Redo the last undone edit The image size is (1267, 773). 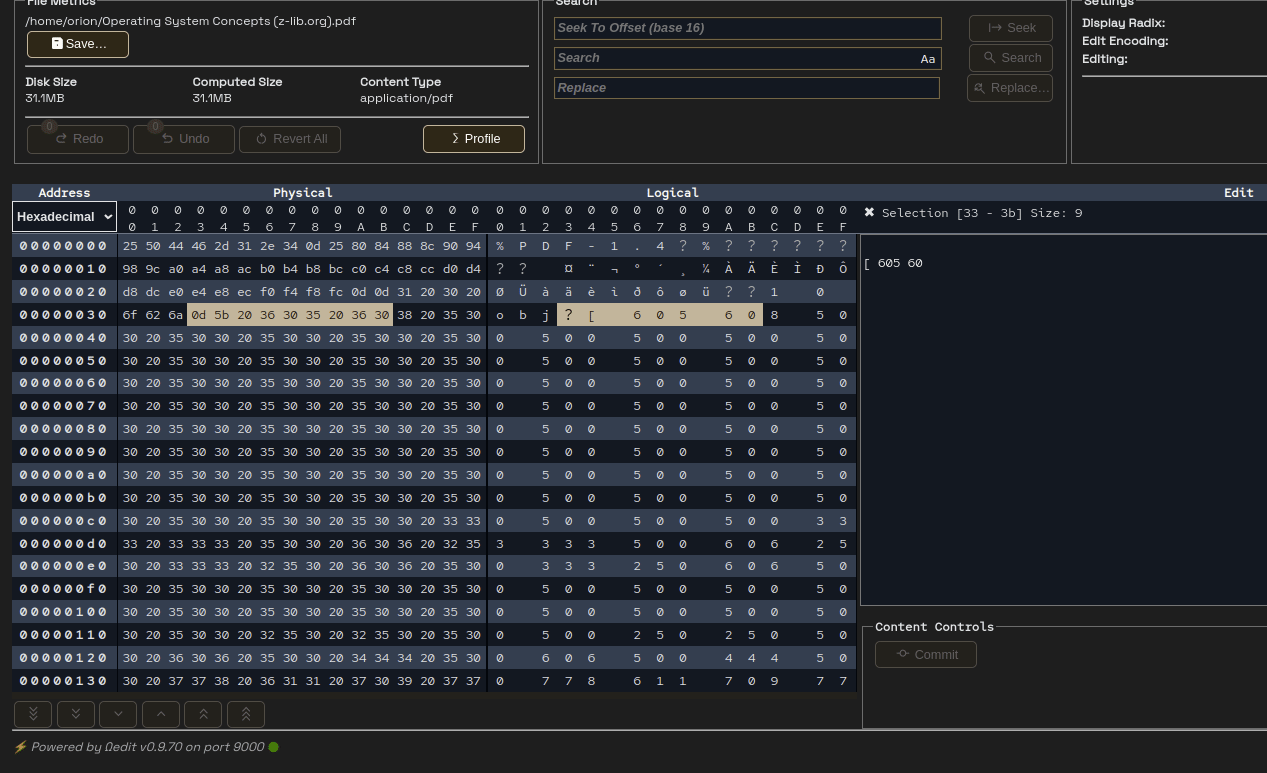click(x=77, y=139)
